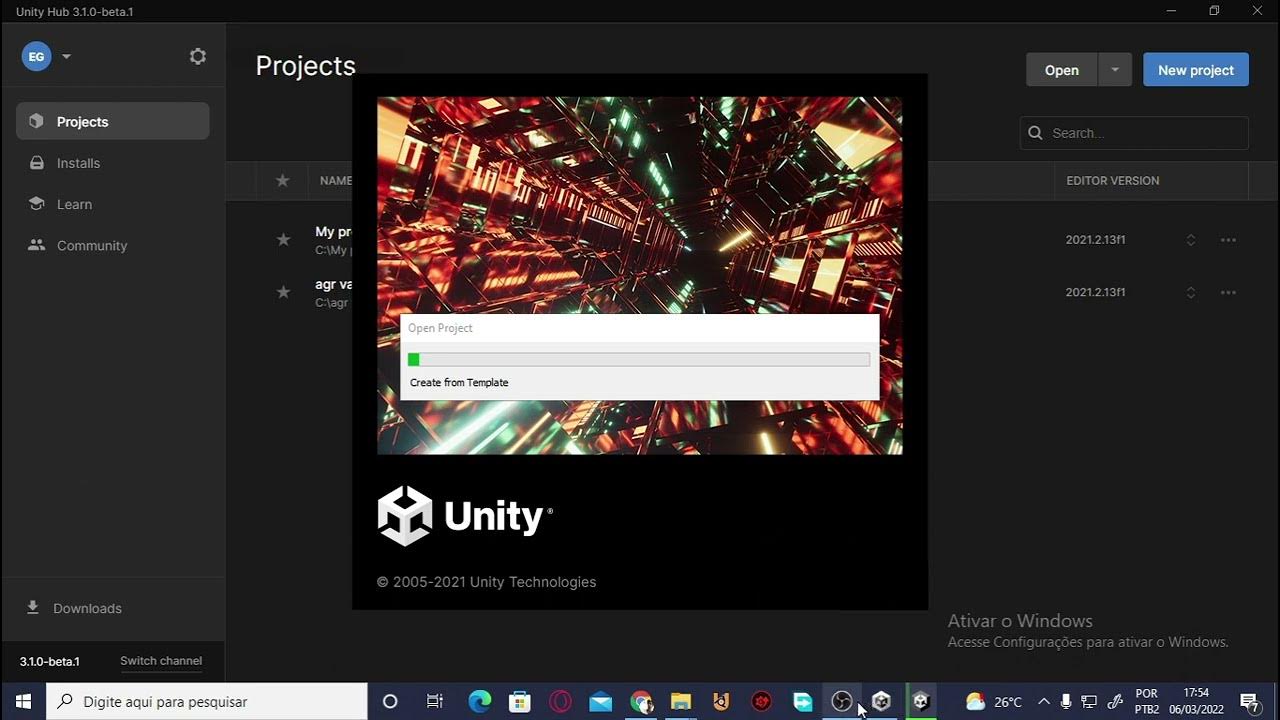This screenshot has width=1280, height=720.
Task: Favorite the agr project row star
Action: 283,292
